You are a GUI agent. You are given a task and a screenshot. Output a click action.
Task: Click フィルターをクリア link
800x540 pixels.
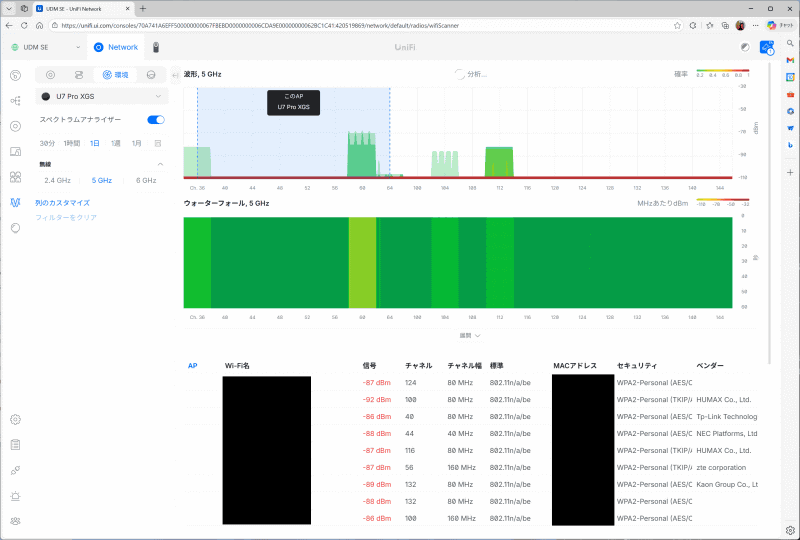66,217
